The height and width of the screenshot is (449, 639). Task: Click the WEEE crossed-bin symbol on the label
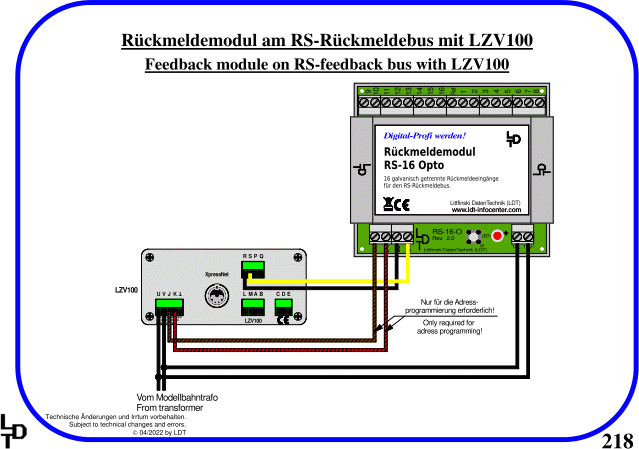tap(388, 204)
